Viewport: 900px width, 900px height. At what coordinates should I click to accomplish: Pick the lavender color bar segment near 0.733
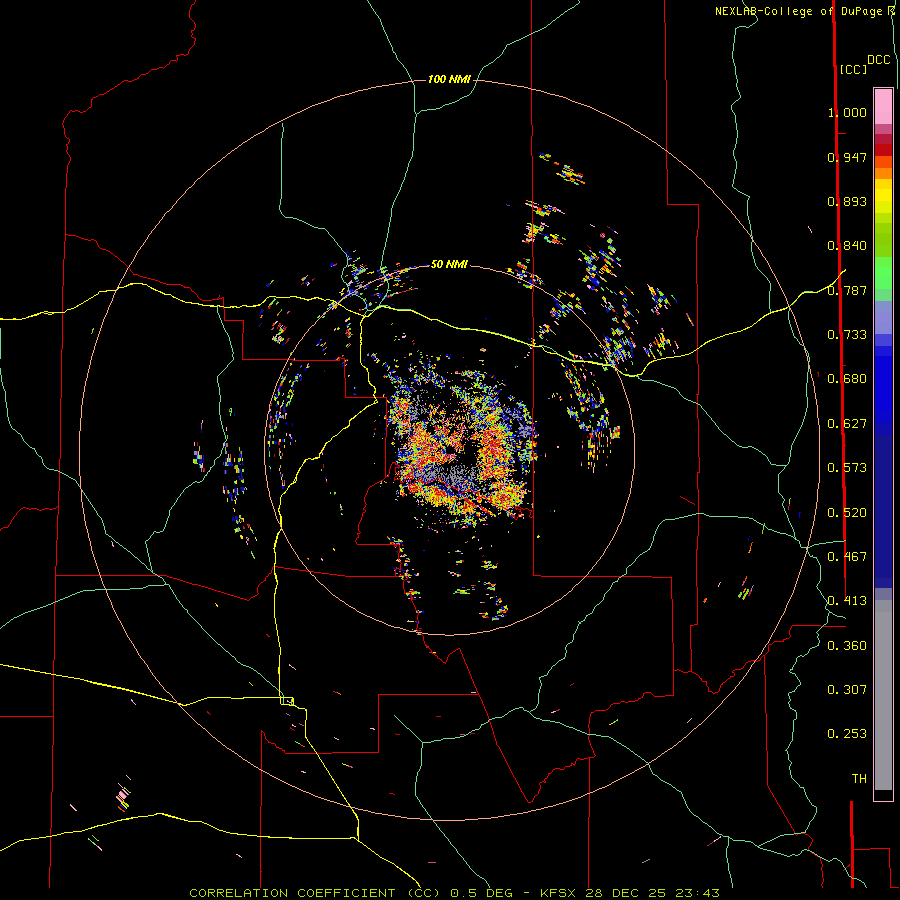point(883,318)
